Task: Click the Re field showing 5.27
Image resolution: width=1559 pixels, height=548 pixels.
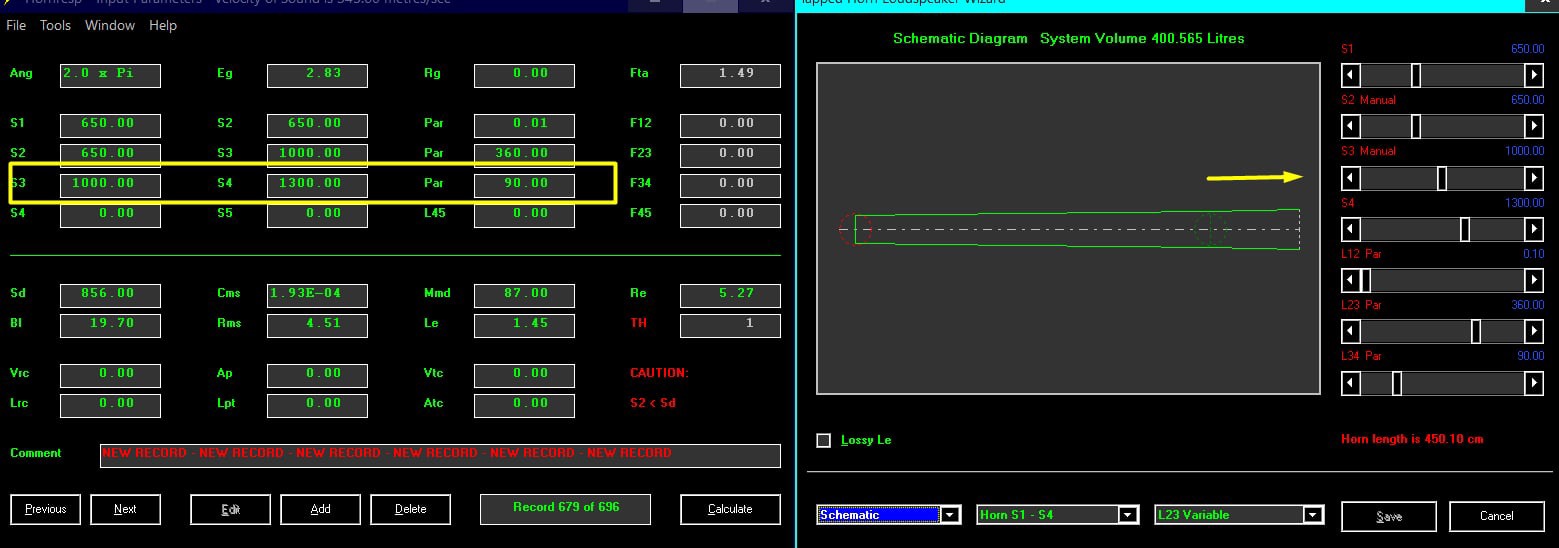Action: [x=730, y=296]
